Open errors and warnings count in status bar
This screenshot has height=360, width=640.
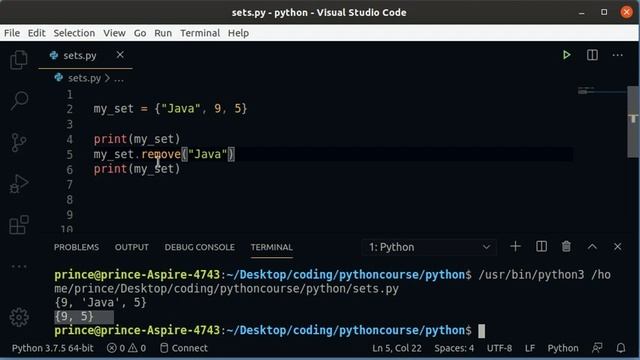pos(126,348)
